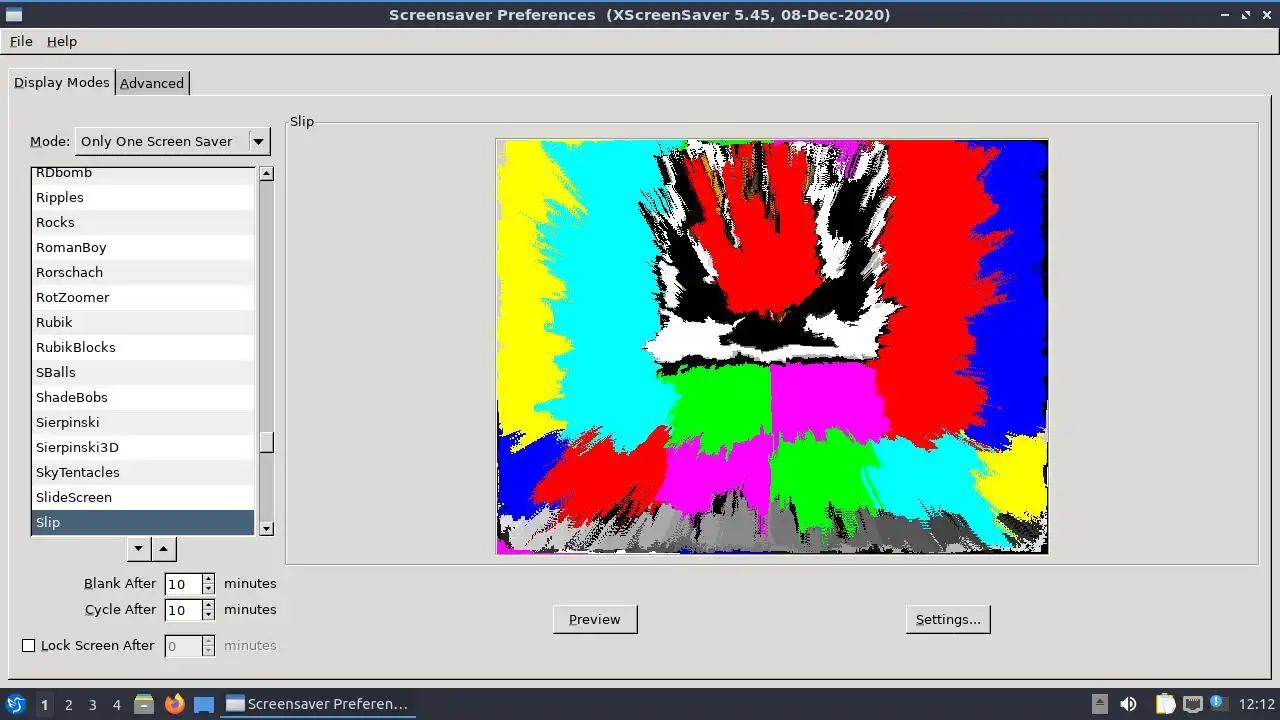
Task: Decrease Blank After minutes with down stepper
Action: (x=208, y=590)
